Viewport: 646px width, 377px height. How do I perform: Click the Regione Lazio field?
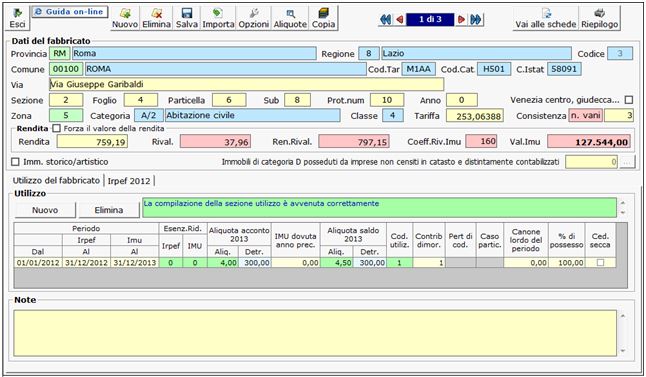(477, 54)
